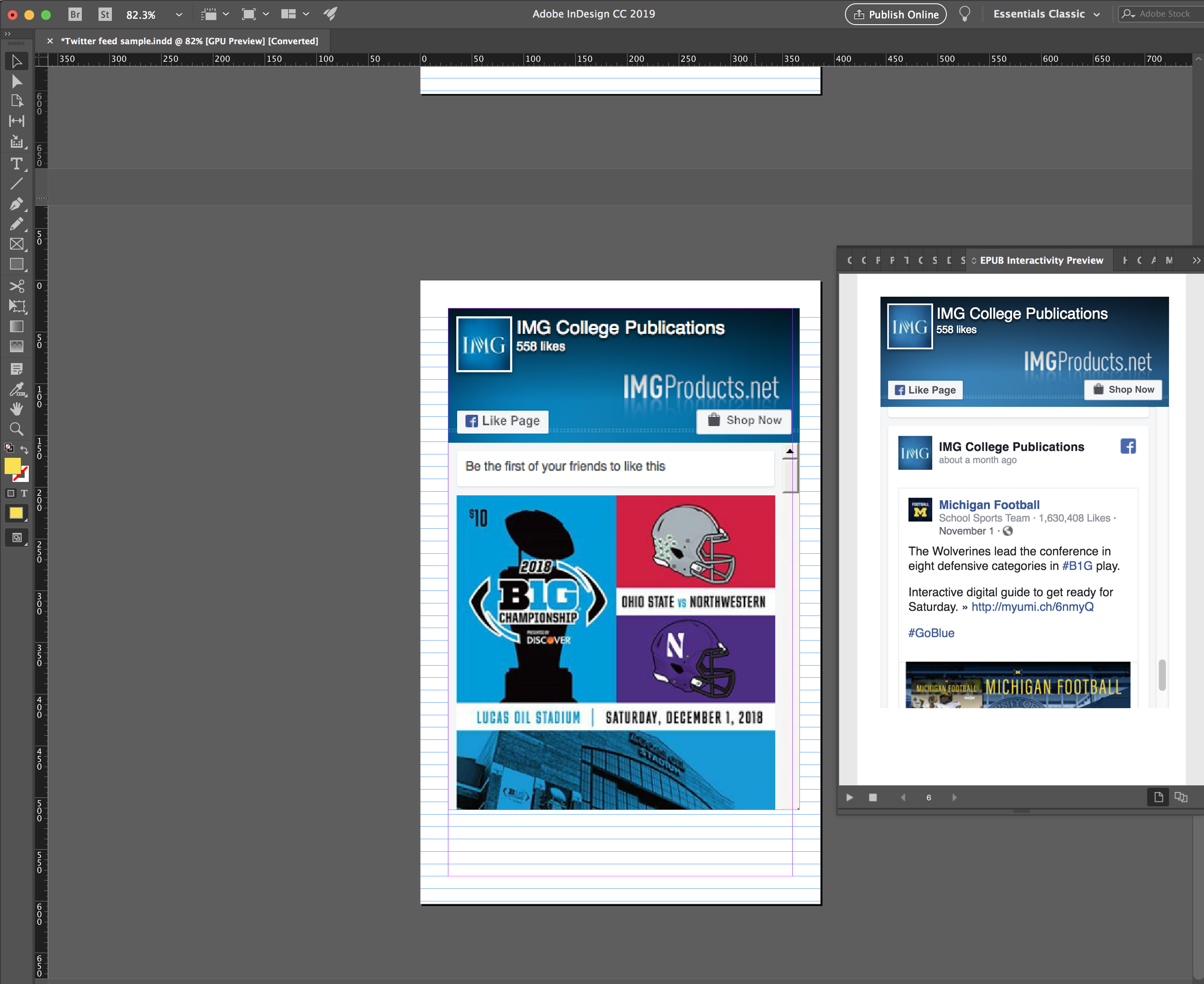Click the Publish Online button

895,14
